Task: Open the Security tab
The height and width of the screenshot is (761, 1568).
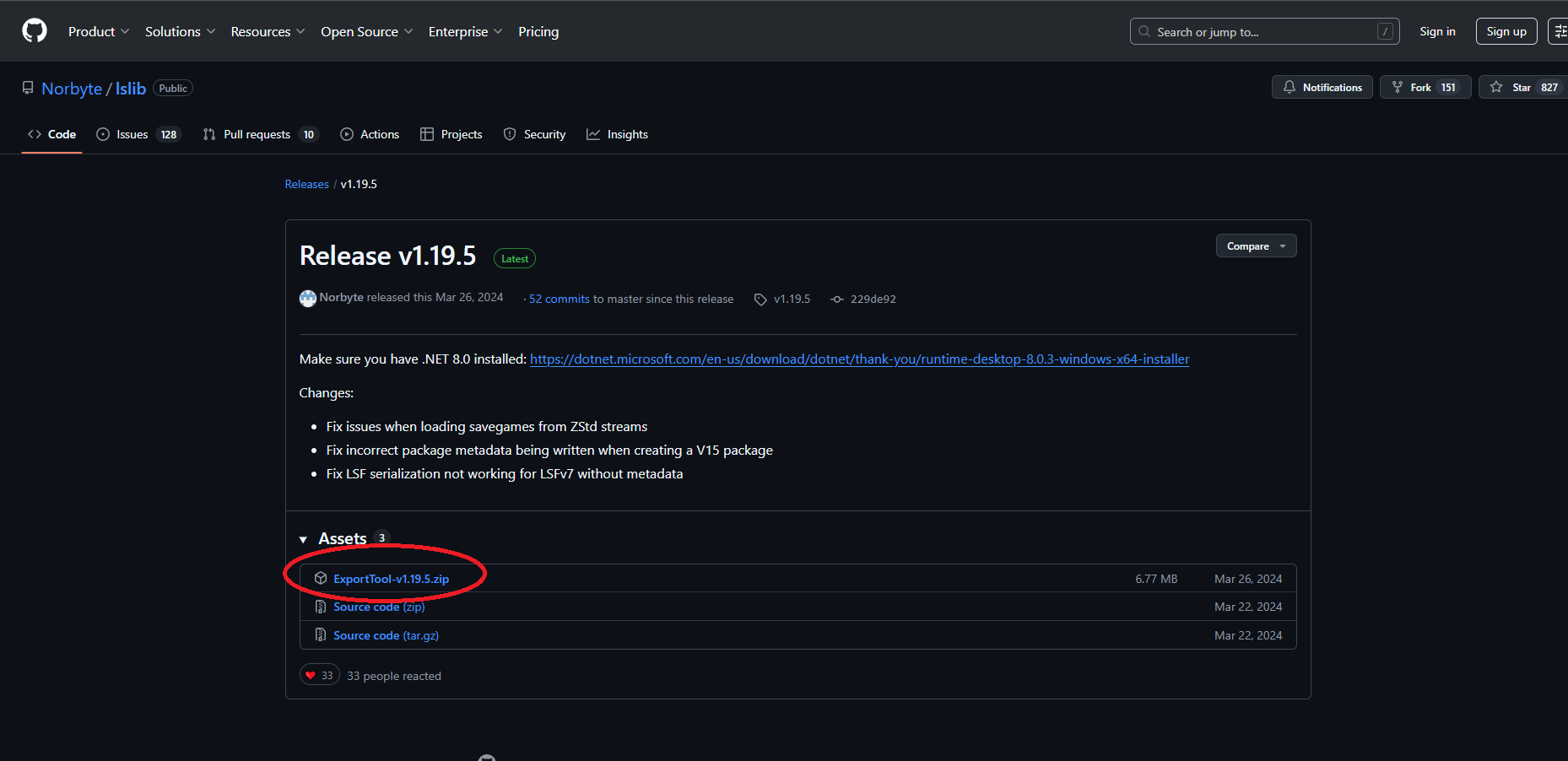Action: 534,134
